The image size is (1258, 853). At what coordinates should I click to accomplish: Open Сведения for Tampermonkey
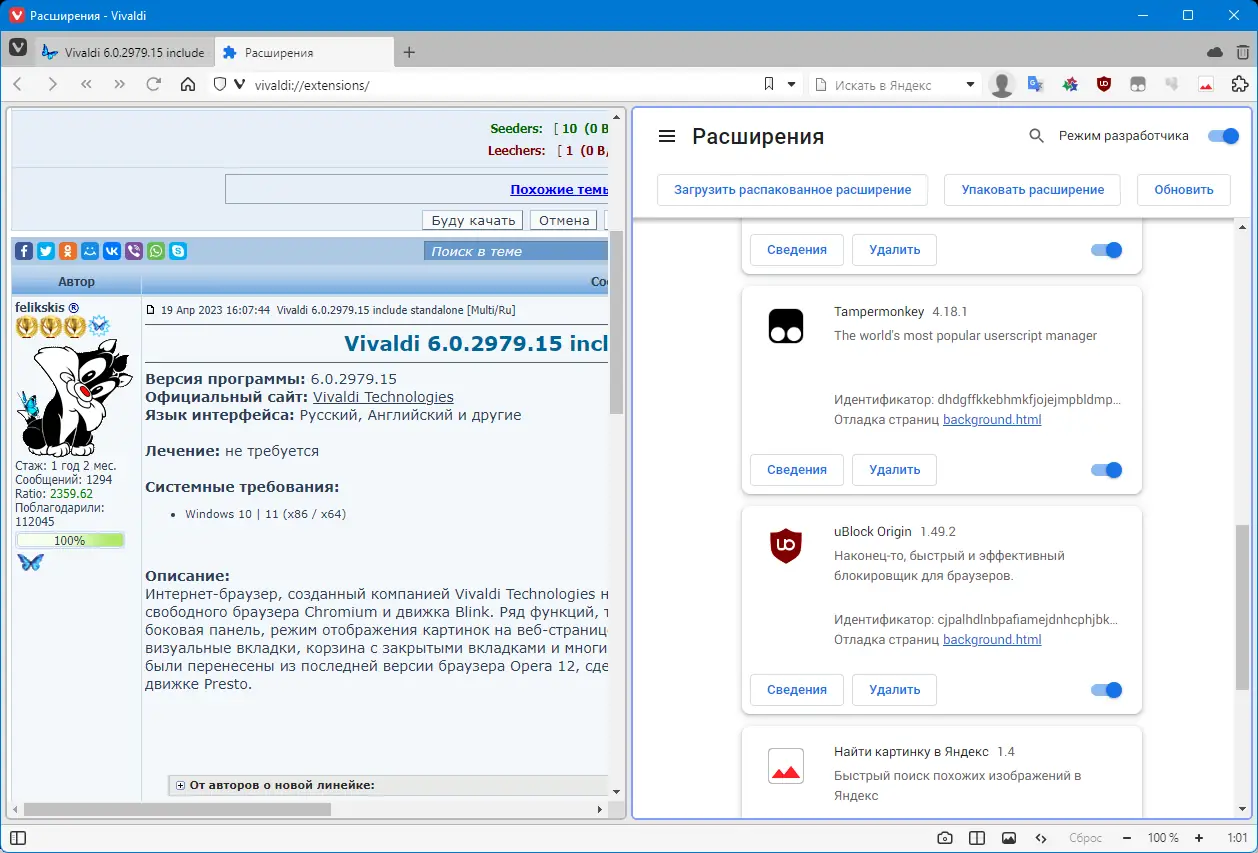pyautogui.click(x=797, y=470)
